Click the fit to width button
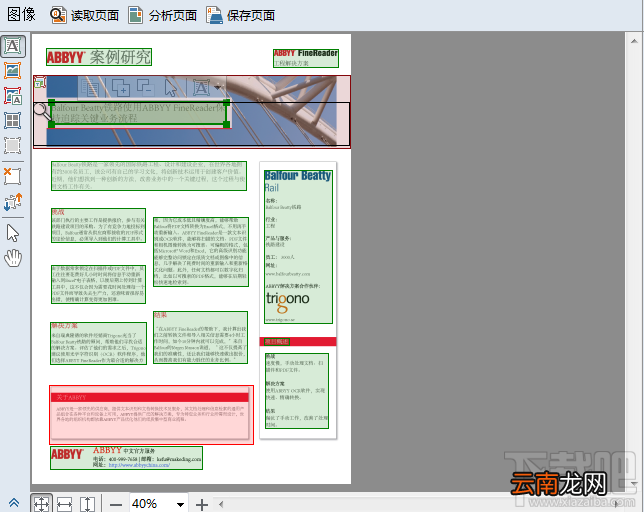 click(64, 504)
